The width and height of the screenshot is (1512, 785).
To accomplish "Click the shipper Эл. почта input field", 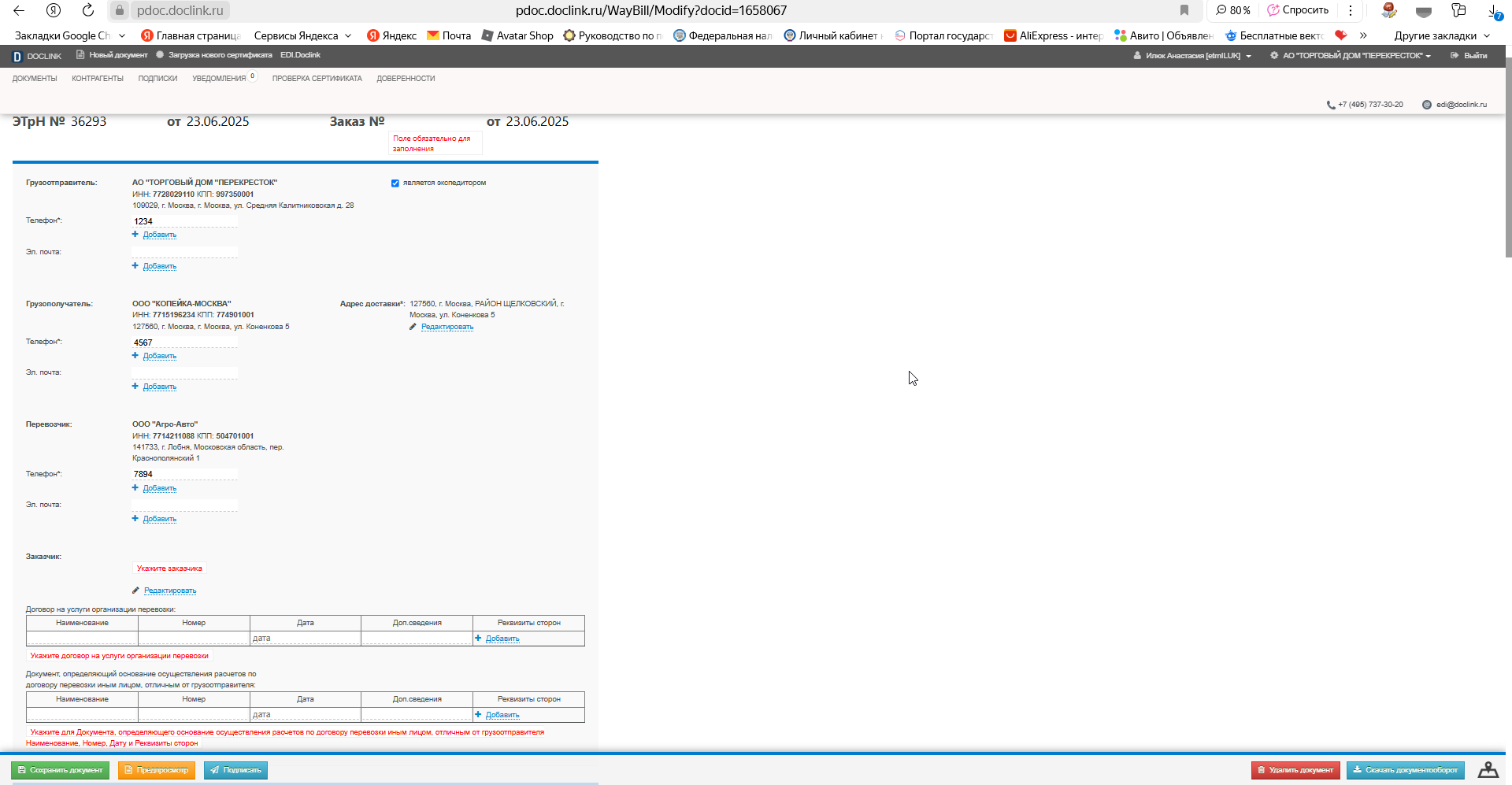I will click(185, 252).
